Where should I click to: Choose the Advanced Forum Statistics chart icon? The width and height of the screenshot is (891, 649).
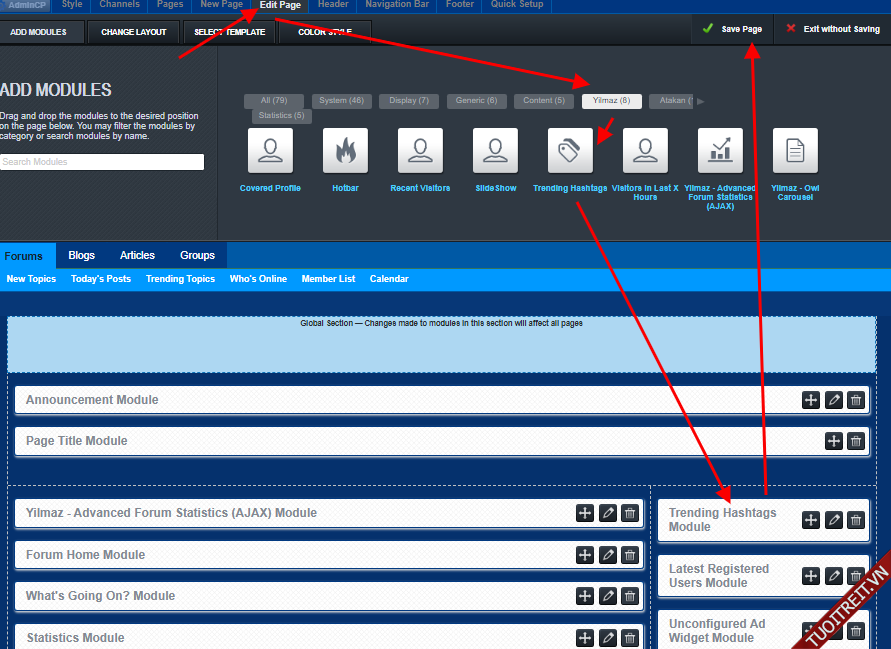point(720,151)
